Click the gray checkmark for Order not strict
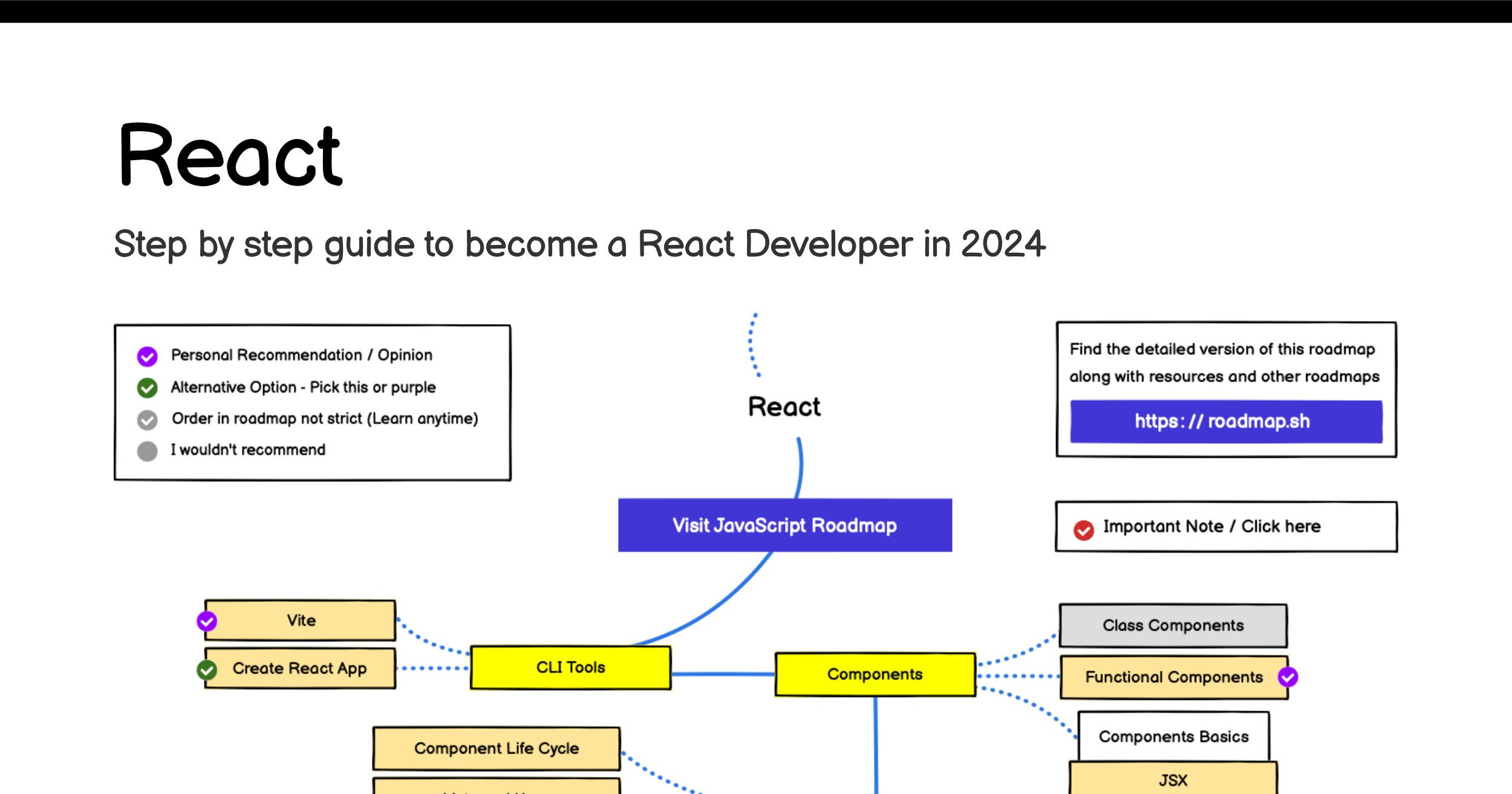1512x794 pixels. pyautogui.click(x=147, y=420)
